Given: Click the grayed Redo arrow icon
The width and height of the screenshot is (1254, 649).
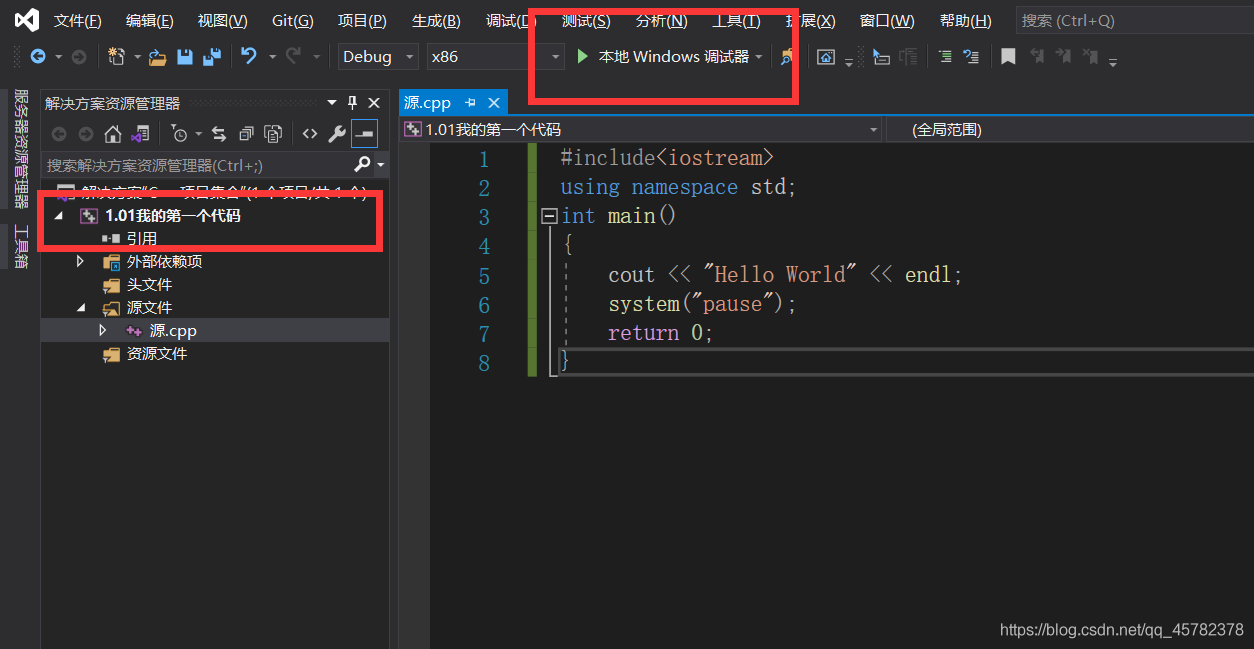Looking at the screenshot, I should 292,57.
